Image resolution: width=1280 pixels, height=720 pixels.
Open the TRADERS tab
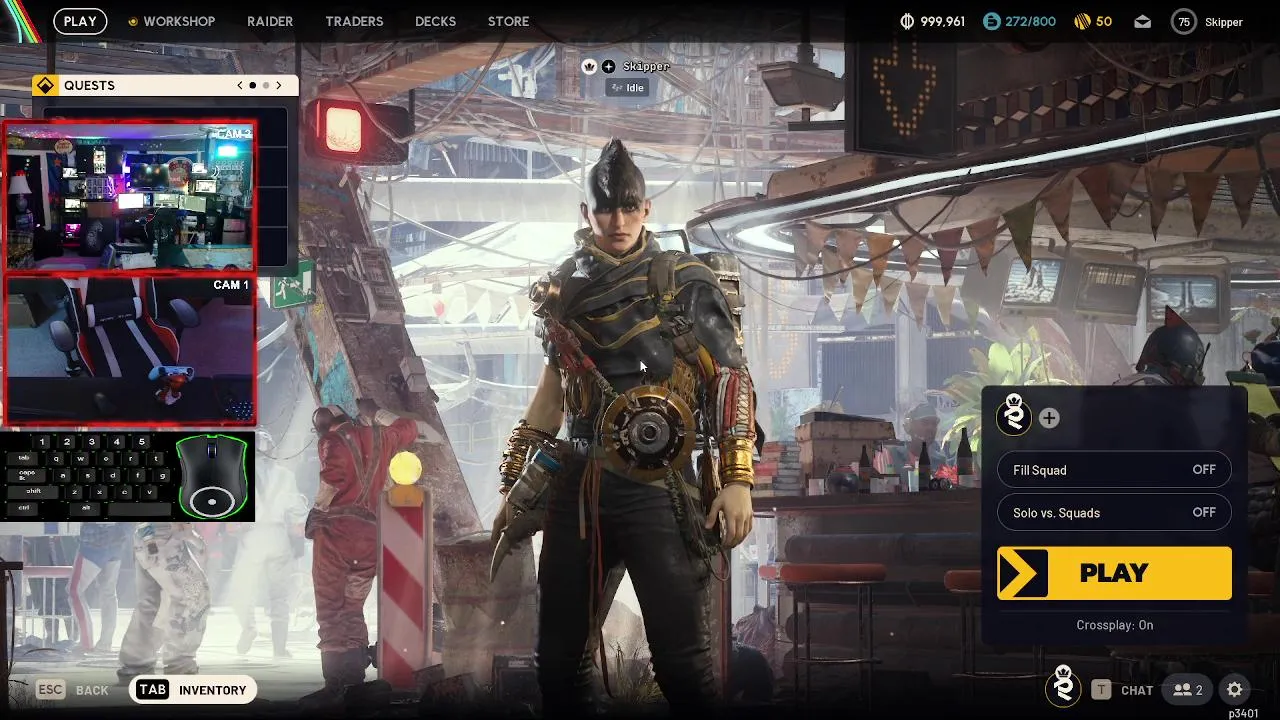tap(354, 21)
